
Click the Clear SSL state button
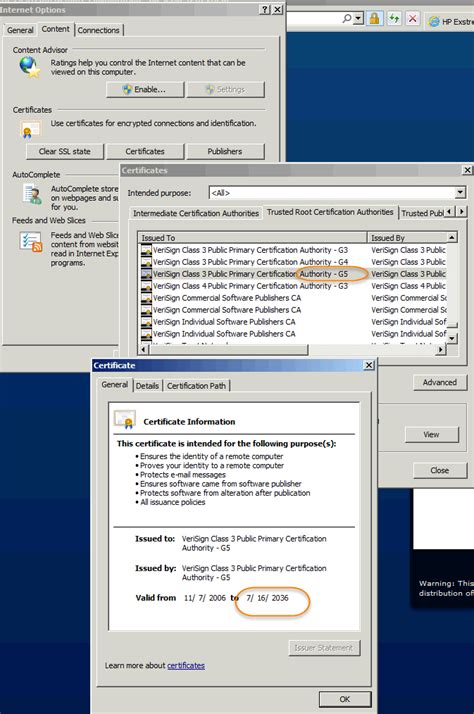tap(65, 151)
